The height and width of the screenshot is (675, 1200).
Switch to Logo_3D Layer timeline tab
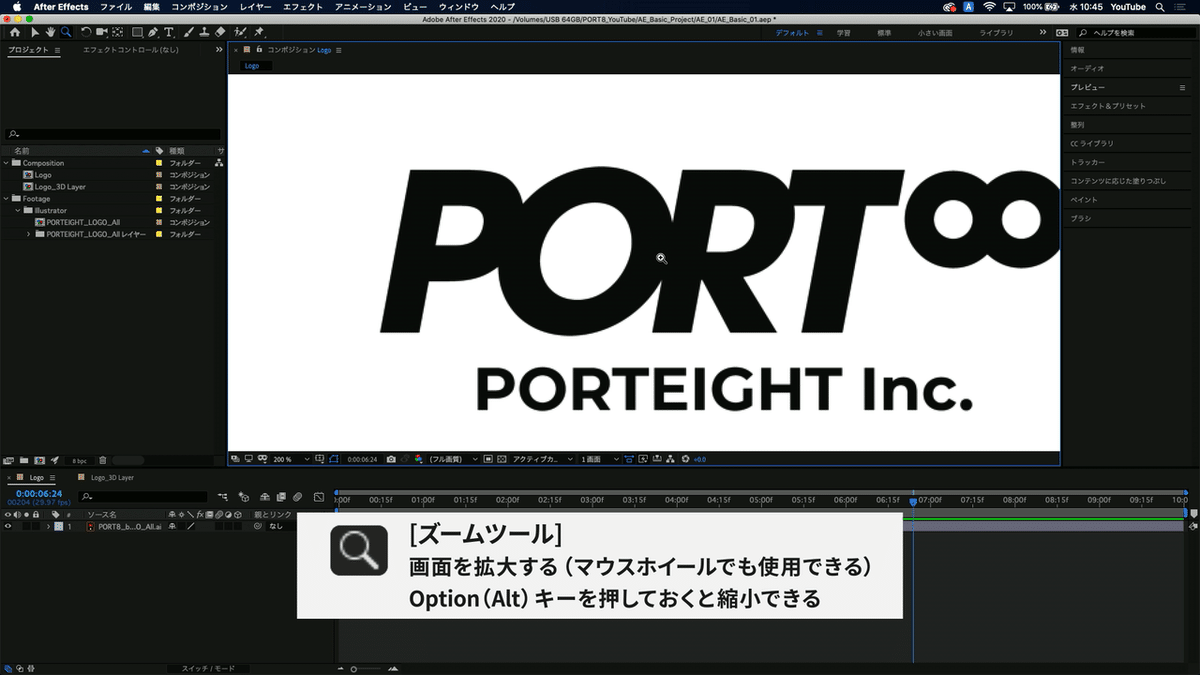[112, 478]
